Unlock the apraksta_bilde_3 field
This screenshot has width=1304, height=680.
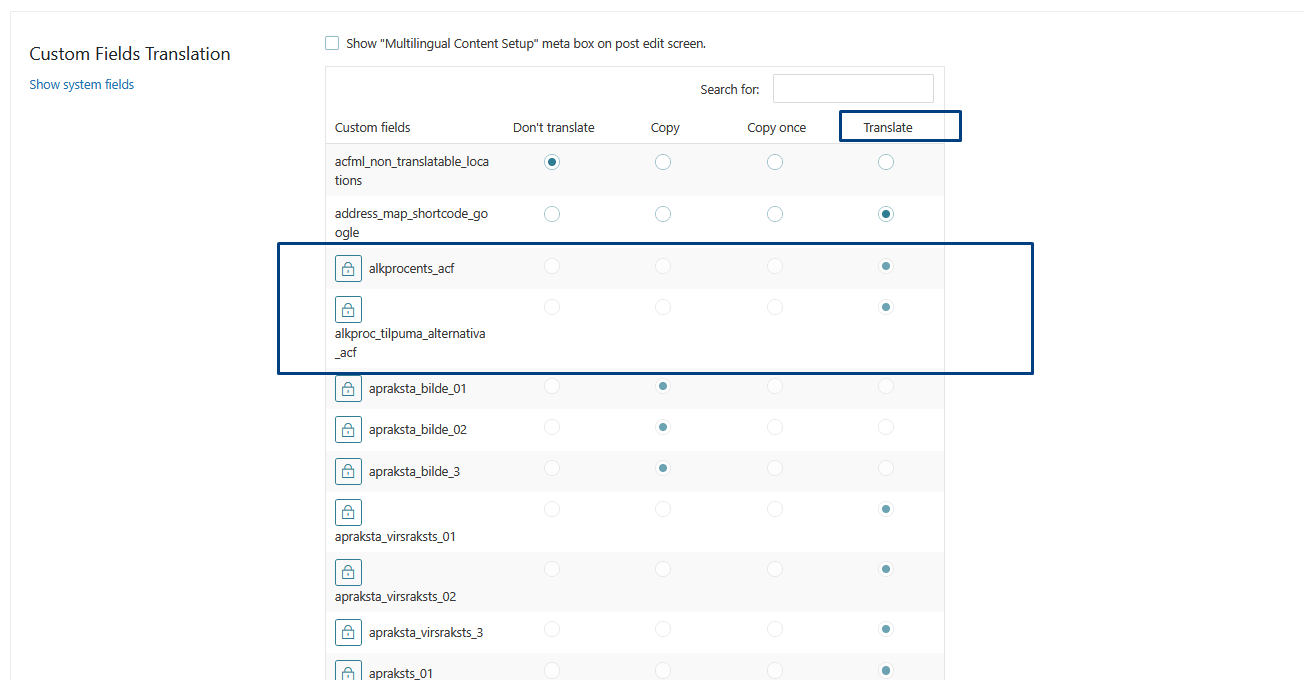348,471
